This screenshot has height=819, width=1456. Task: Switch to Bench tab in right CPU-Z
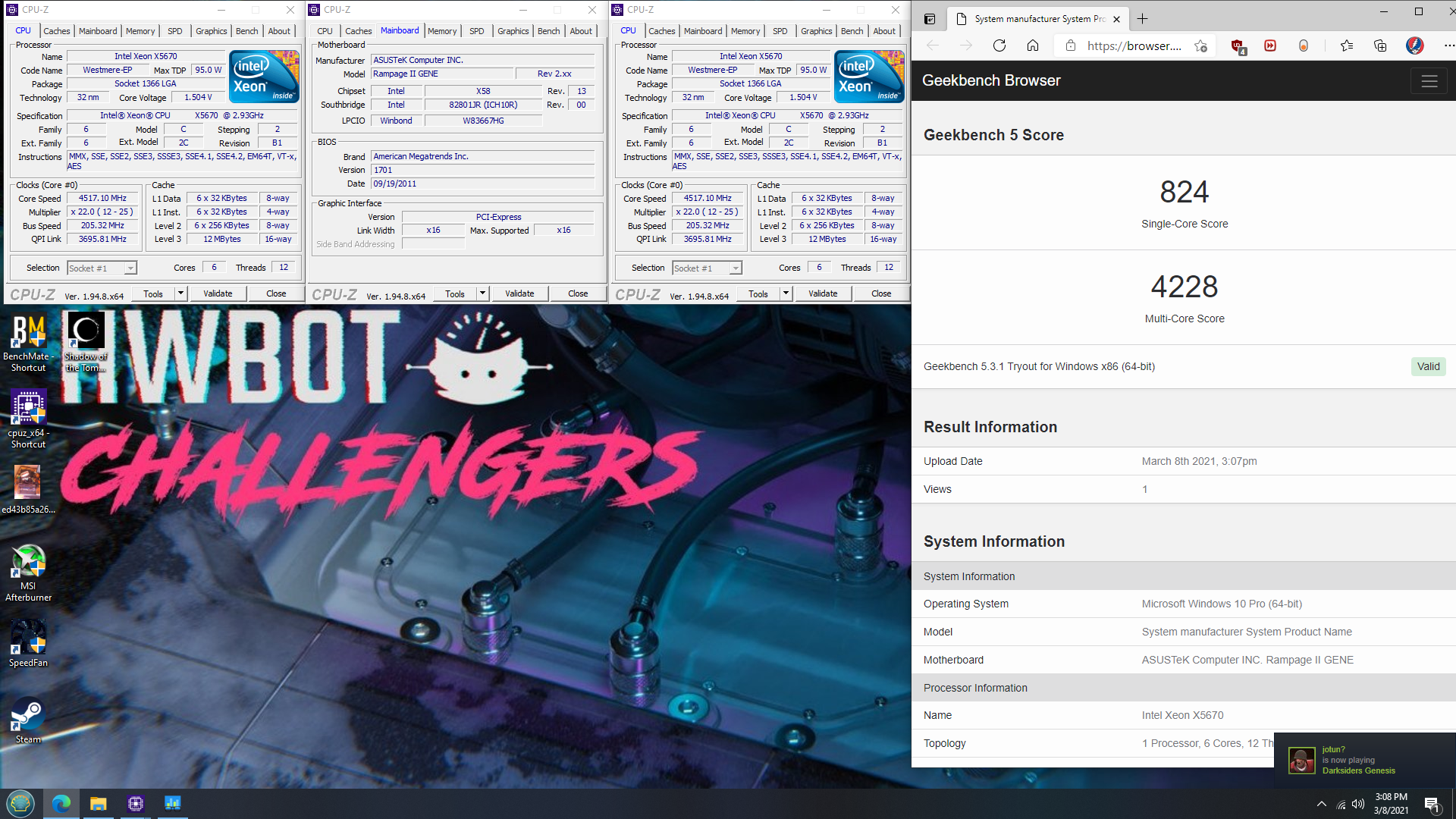pos(852,31)
